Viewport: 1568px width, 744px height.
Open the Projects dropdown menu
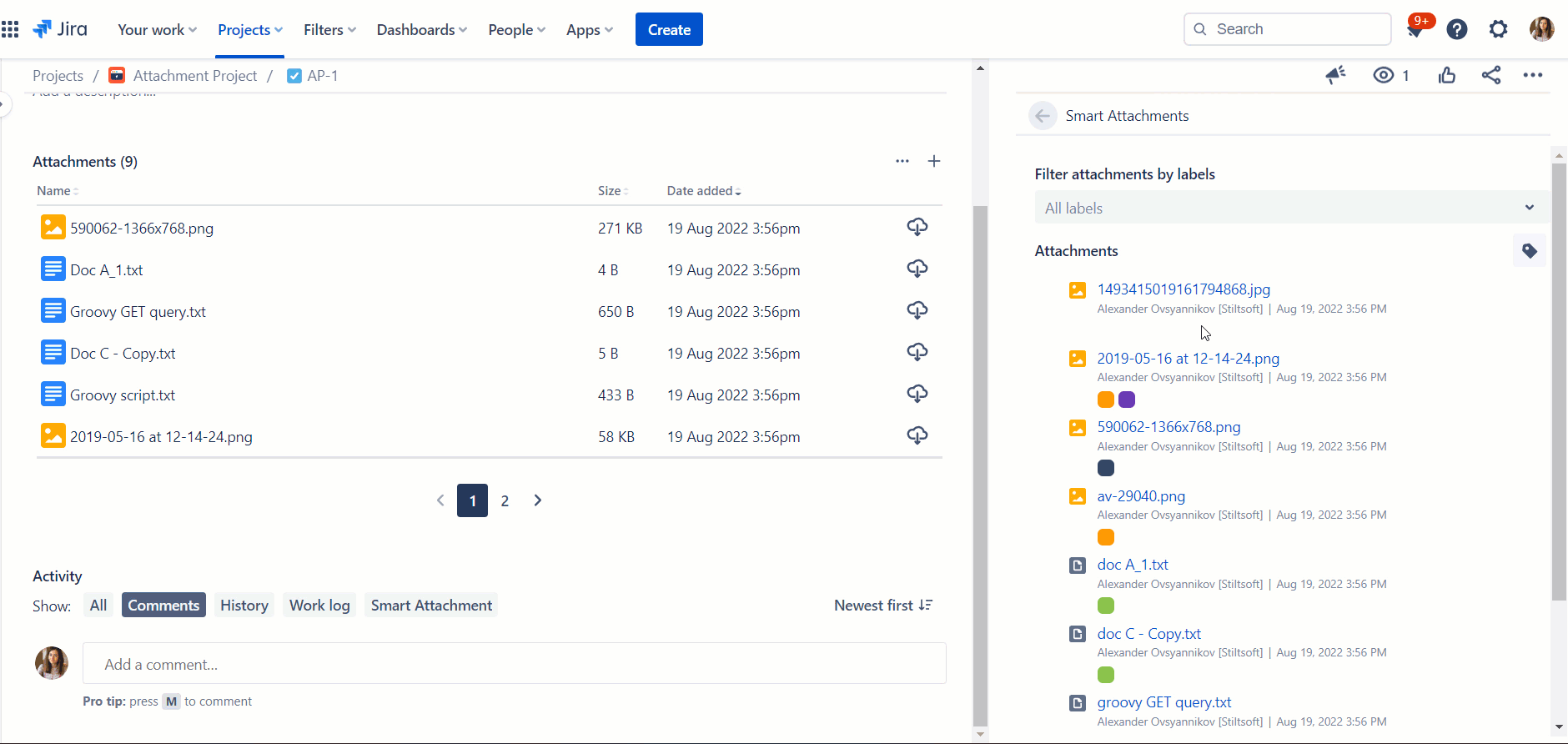(x=250, y=30)
